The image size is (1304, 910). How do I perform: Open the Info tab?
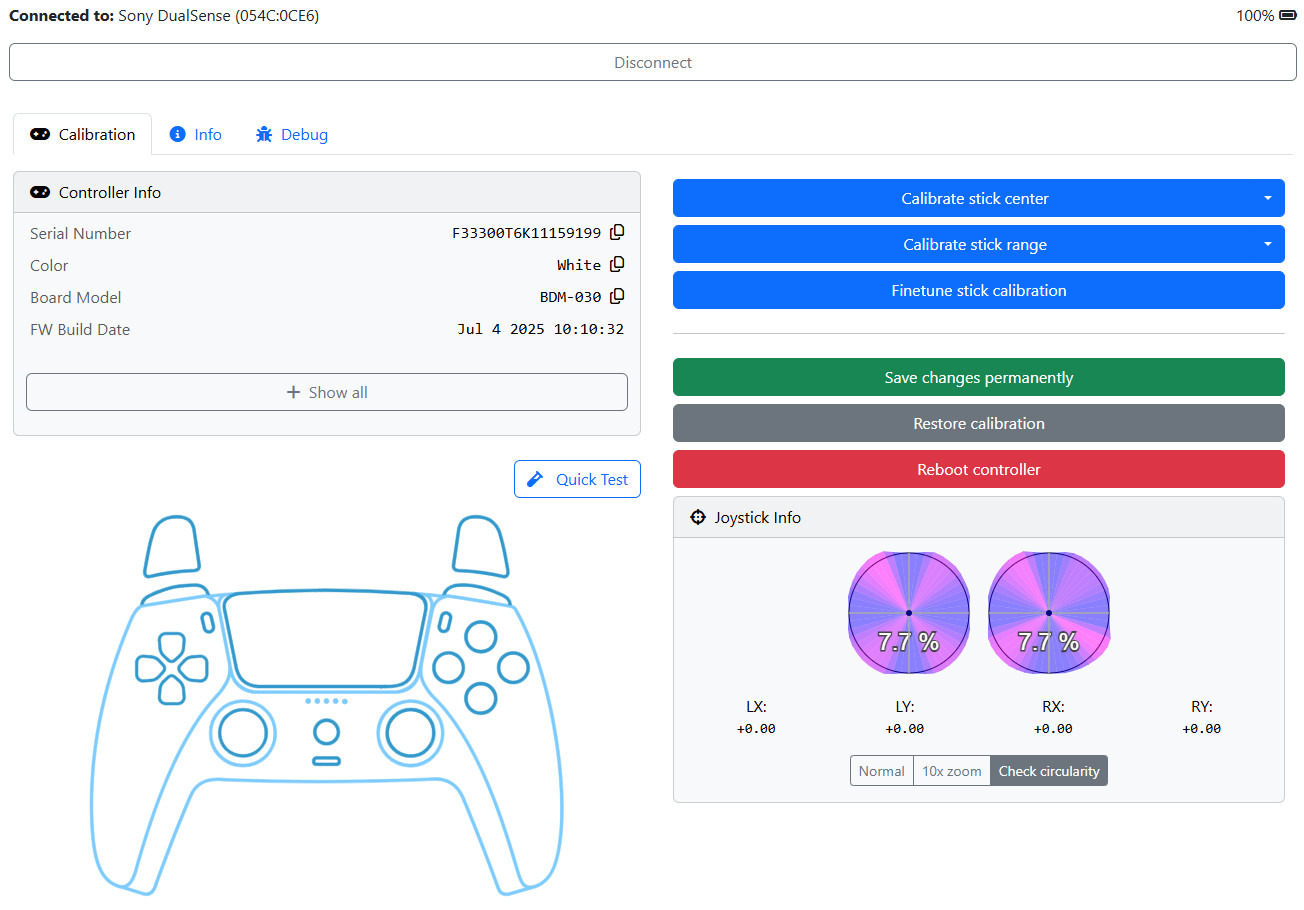(196, 134)
